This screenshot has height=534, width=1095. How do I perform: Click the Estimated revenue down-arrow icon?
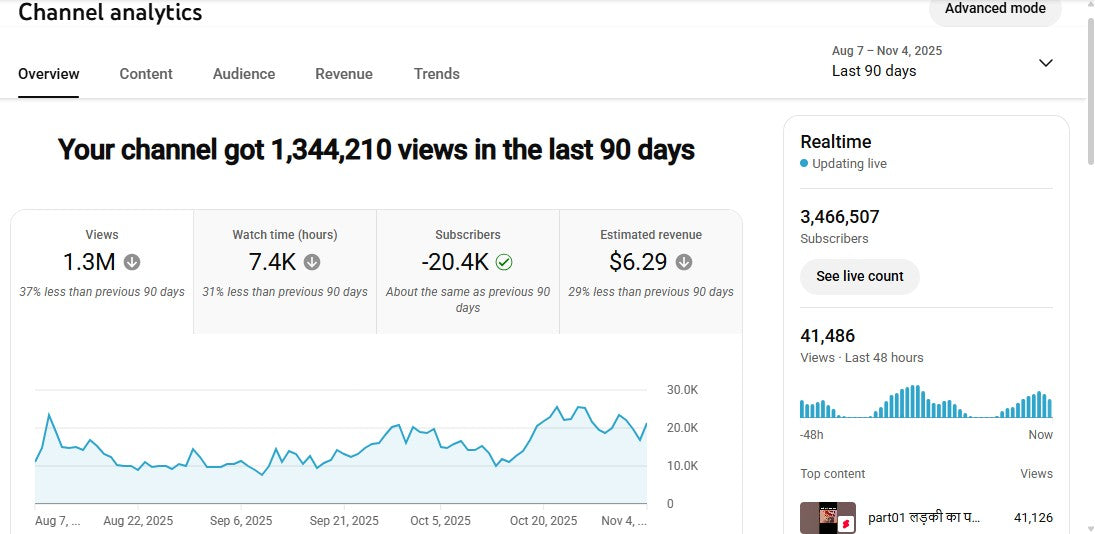tap(684, 262)
